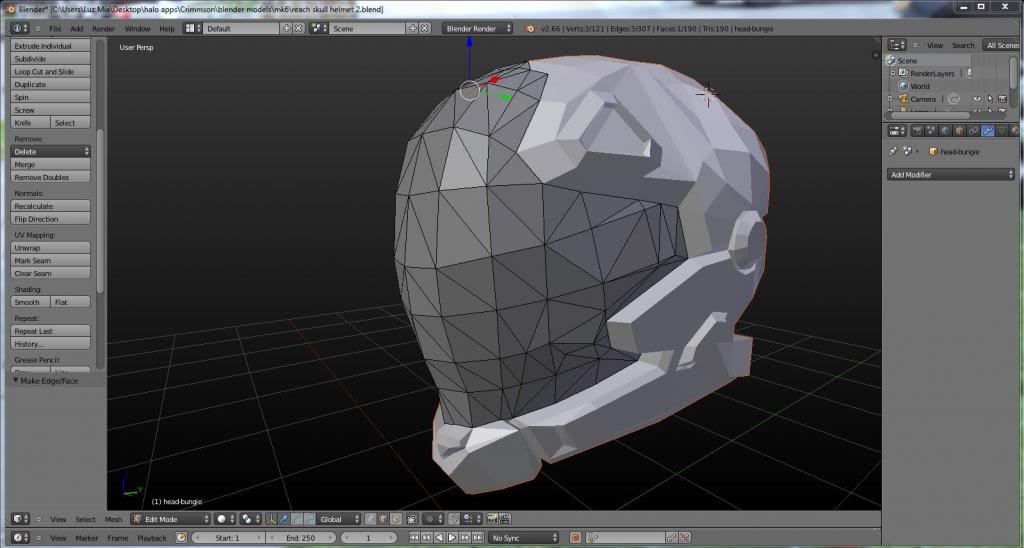The width and height of the screenshot is (1024, 548).
Task: Open the No Sync dropdown
Action: coord(524,538)
